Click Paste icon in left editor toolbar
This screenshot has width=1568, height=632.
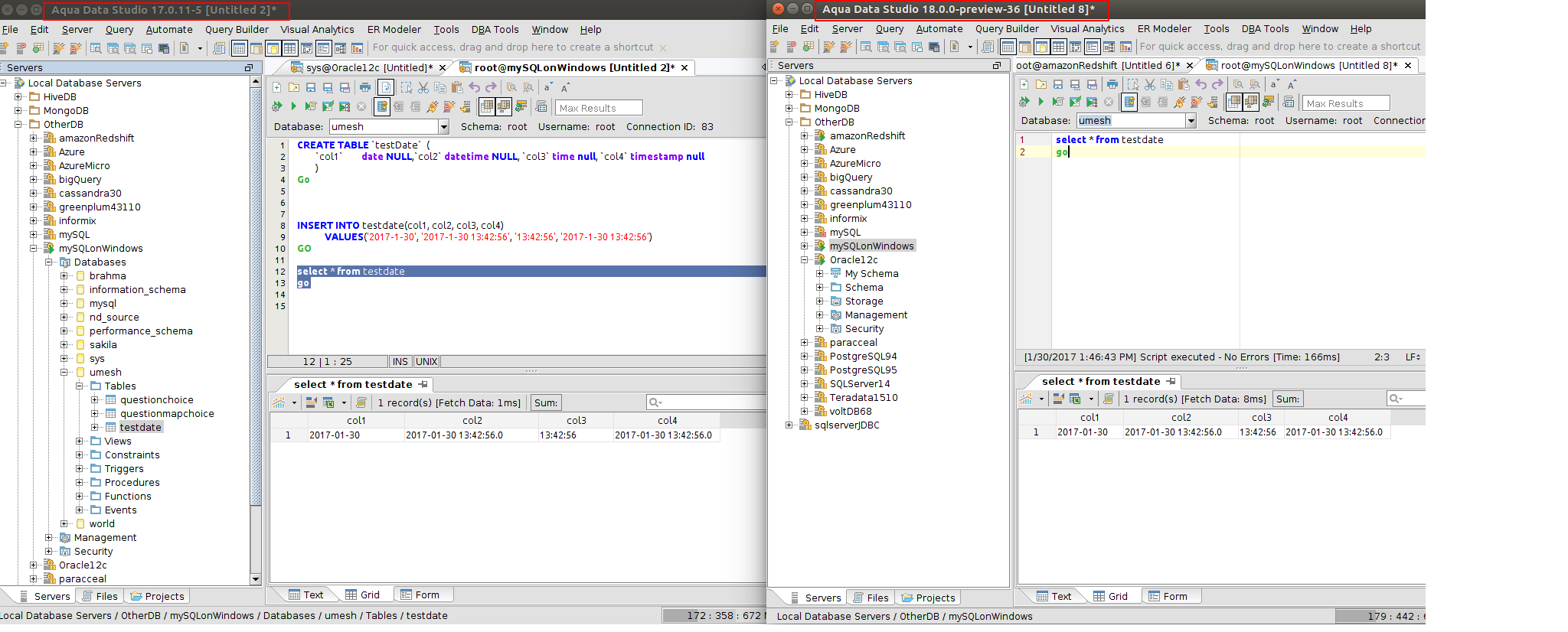pyautogui.click(x=457, y=87)
